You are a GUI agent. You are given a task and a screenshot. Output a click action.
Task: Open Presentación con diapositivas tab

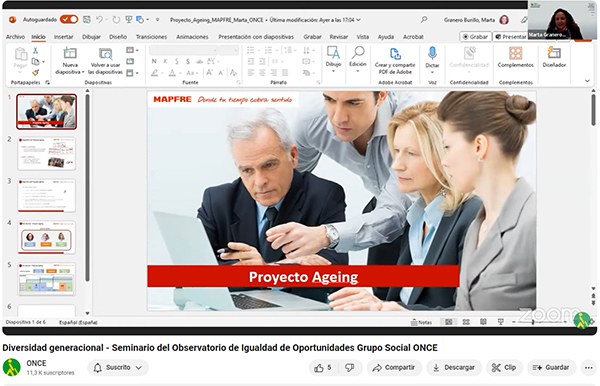[x=256, y=37]
